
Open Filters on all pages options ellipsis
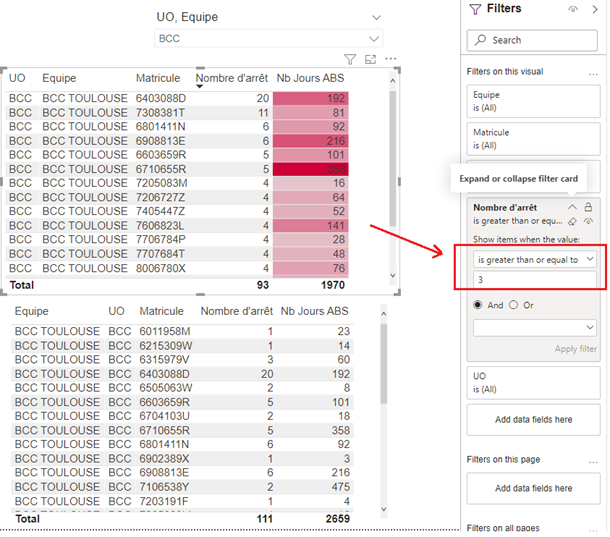(593, 530)
